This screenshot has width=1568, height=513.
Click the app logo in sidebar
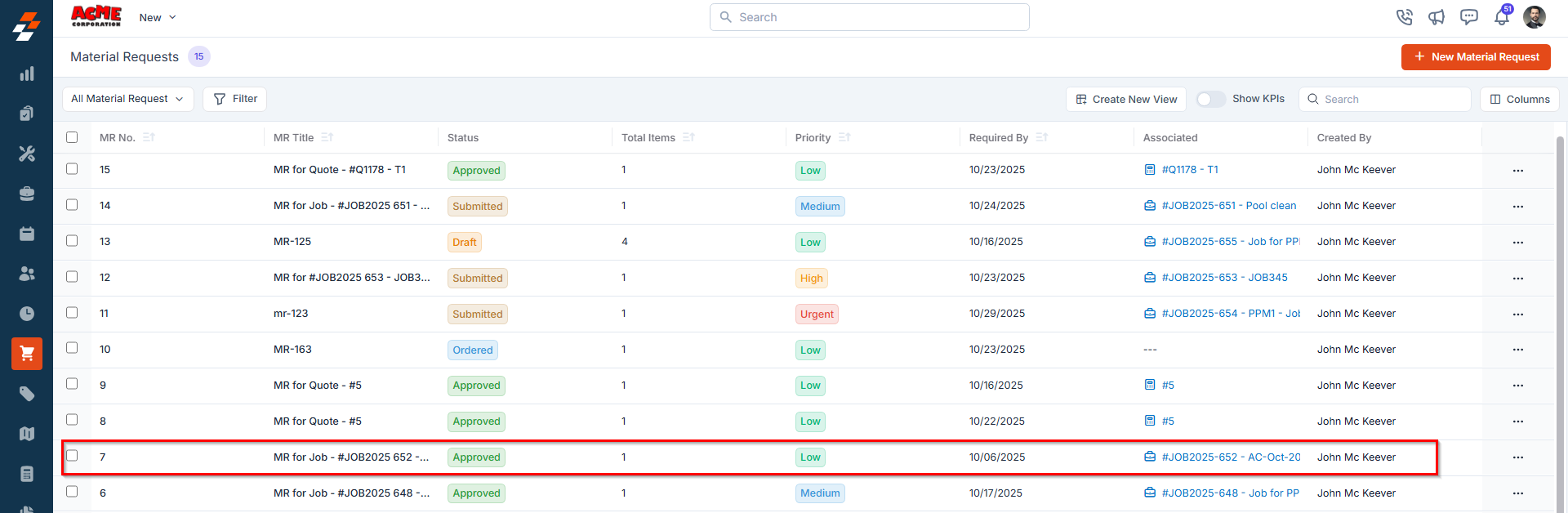(26, 25)
